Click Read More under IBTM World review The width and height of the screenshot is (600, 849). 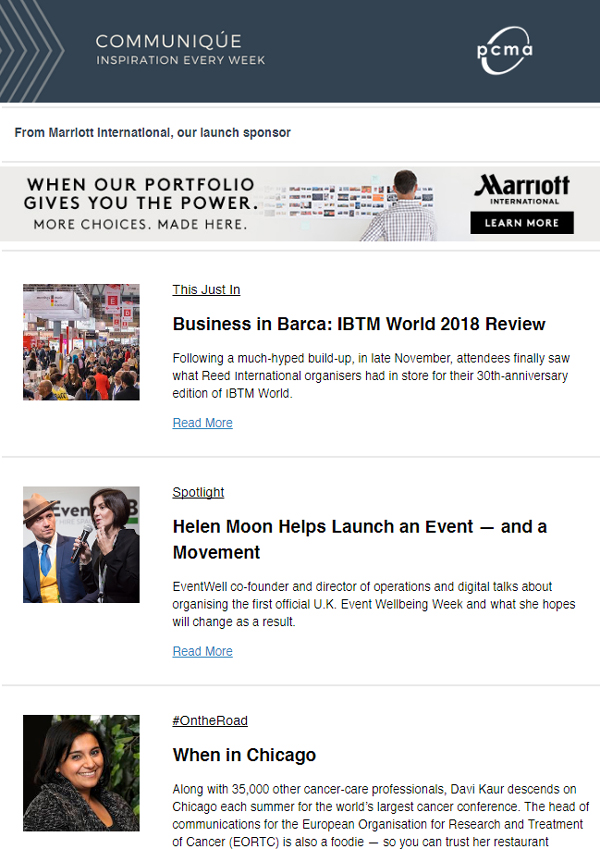tap(202, 423)
